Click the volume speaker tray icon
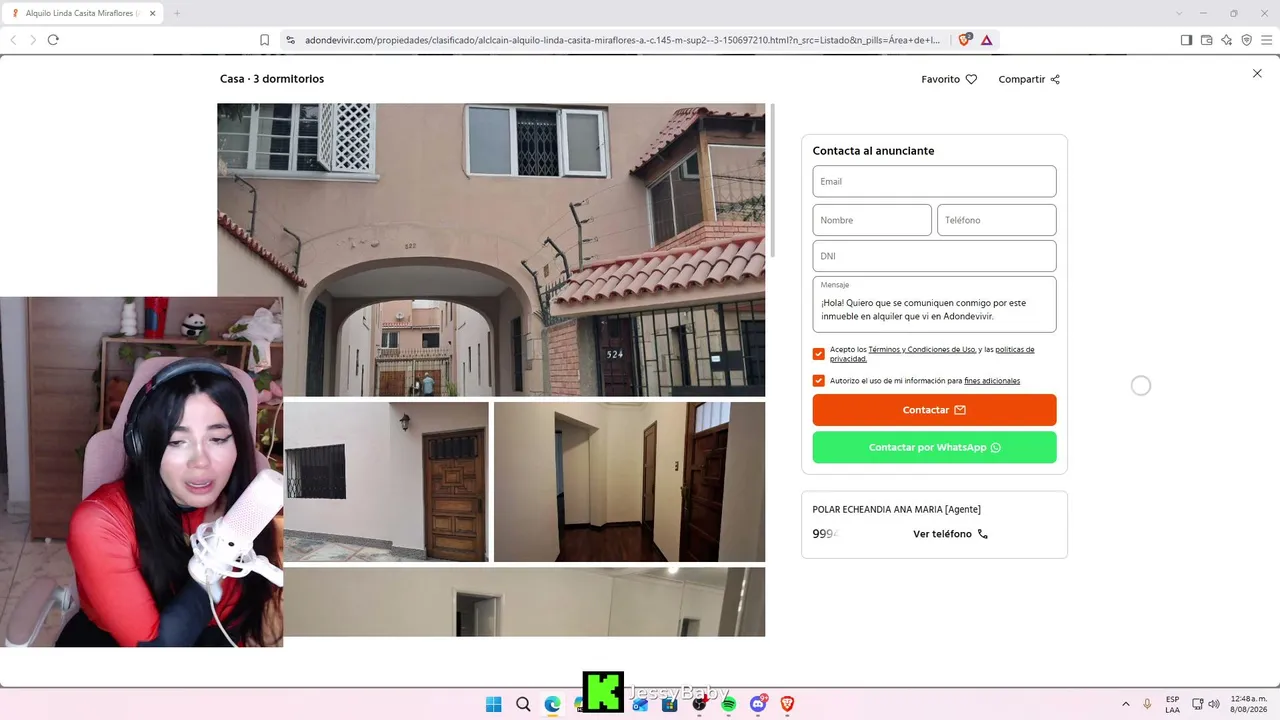 click(x=1214, y=704)
